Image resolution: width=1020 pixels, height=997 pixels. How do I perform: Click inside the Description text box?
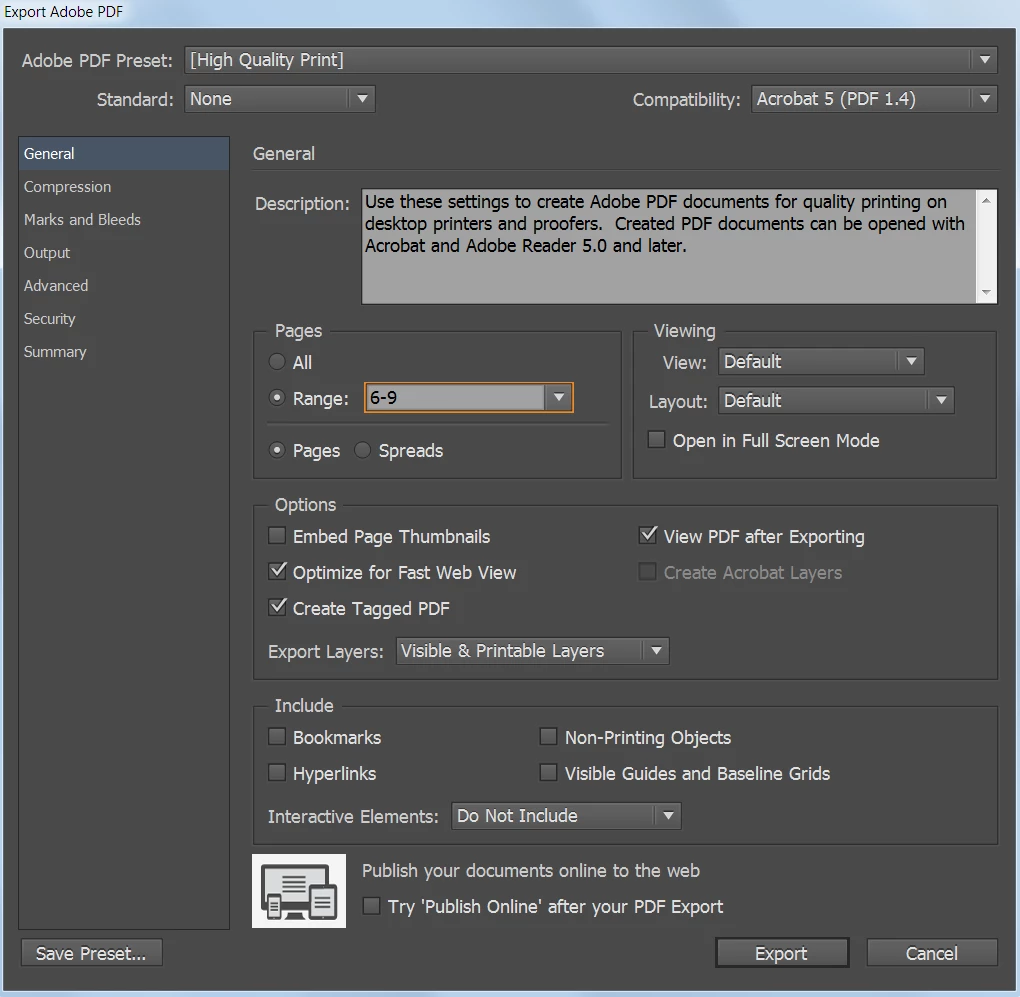669,246
